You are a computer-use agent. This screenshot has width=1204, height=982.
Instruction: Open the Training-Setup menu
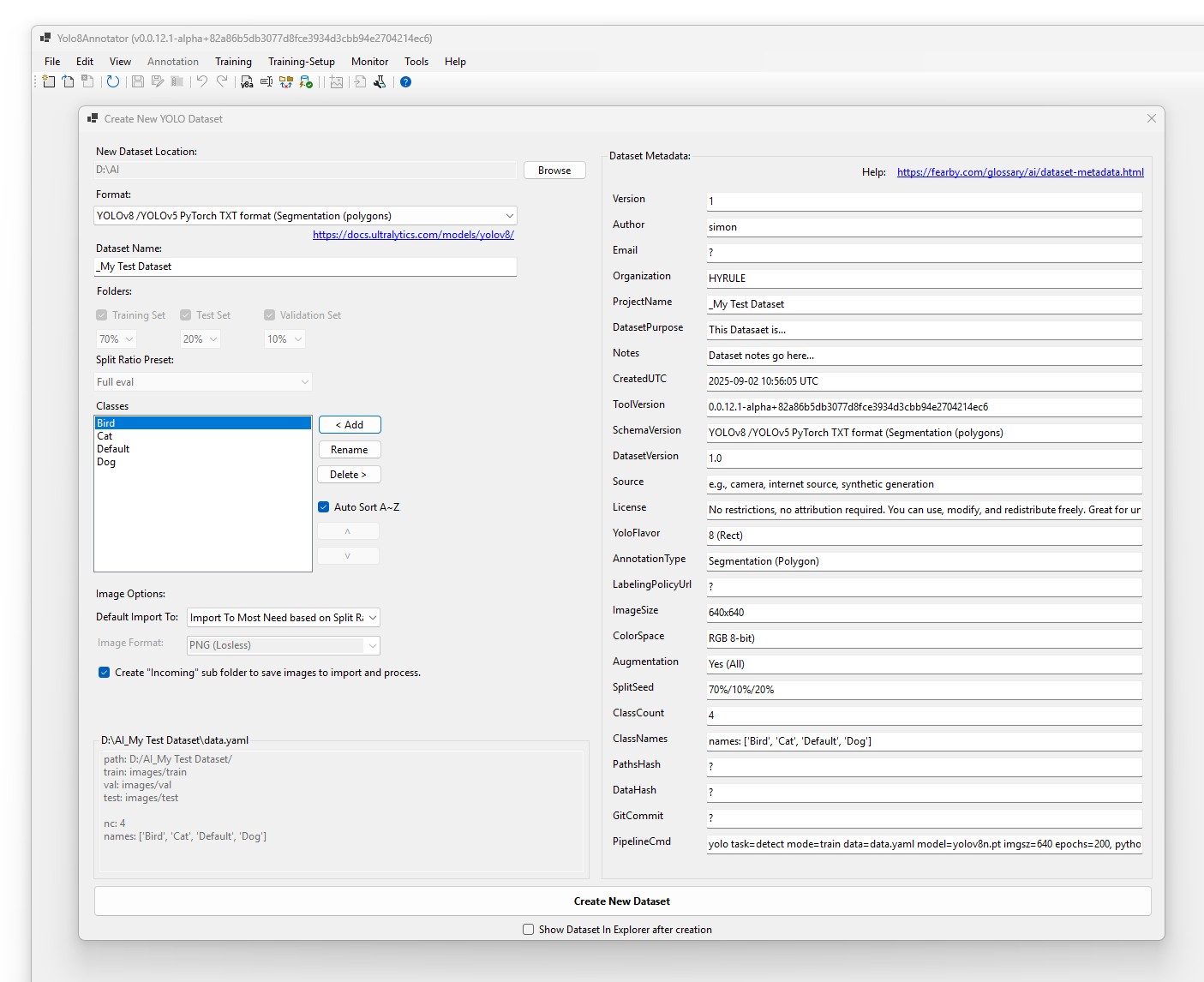[x=302, y=61]
